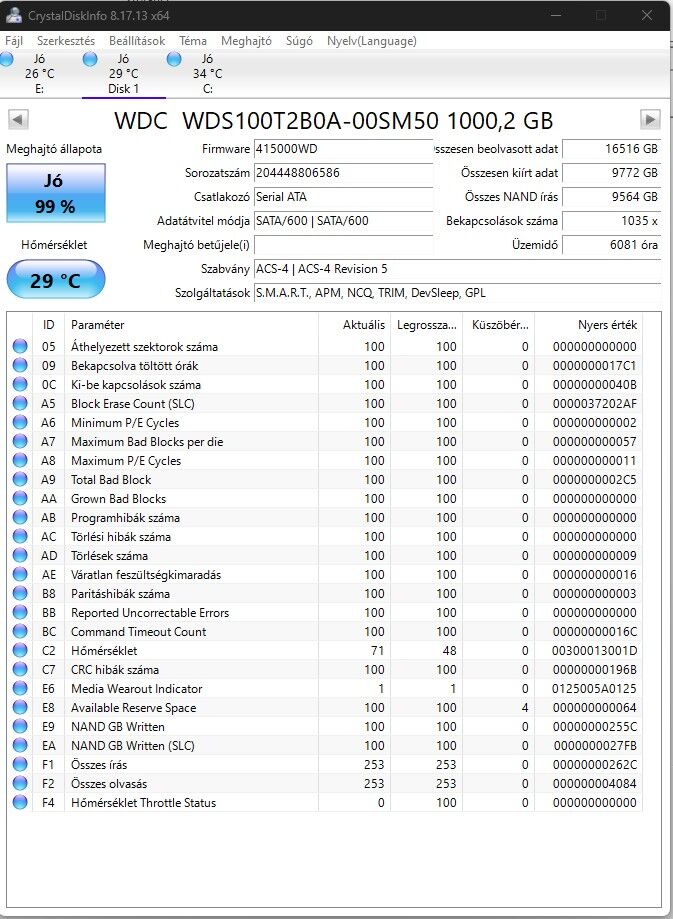Click status icon for C2 Hőmérséklet row
This screenshot has width=673, height=919.
20,651
